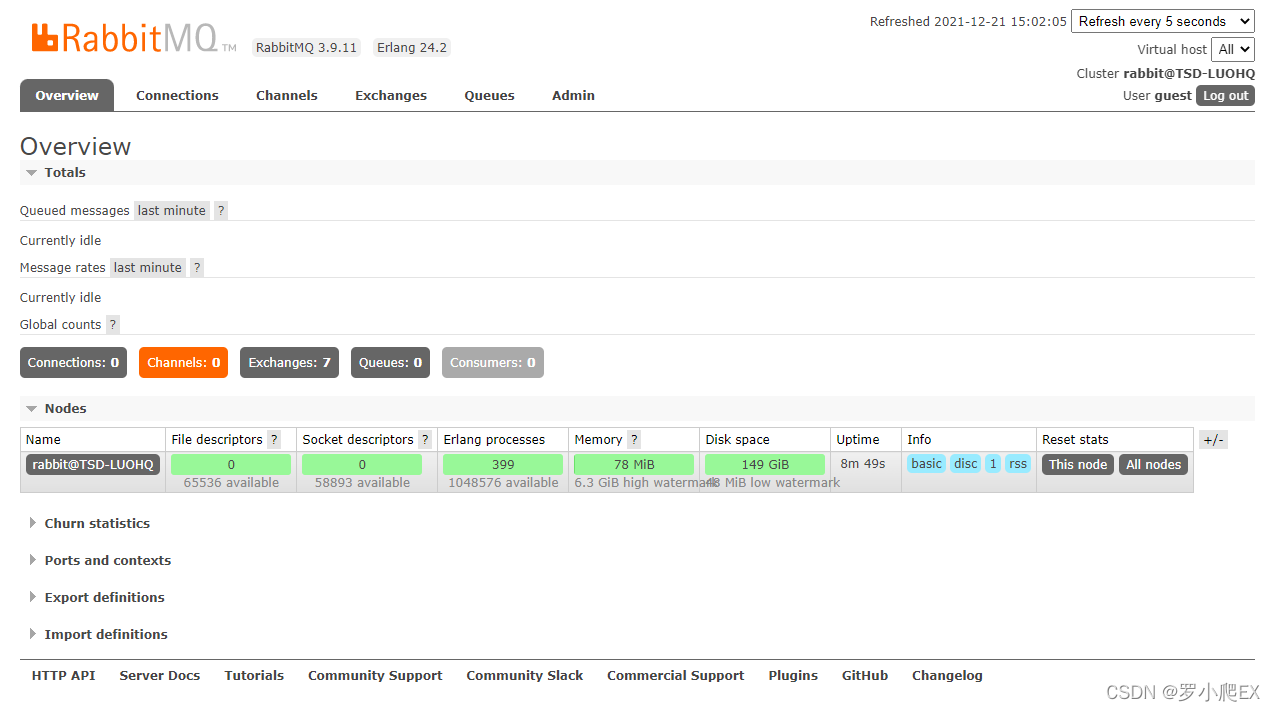
Task: Open the Server Docs link
Action: coord(160,676)
